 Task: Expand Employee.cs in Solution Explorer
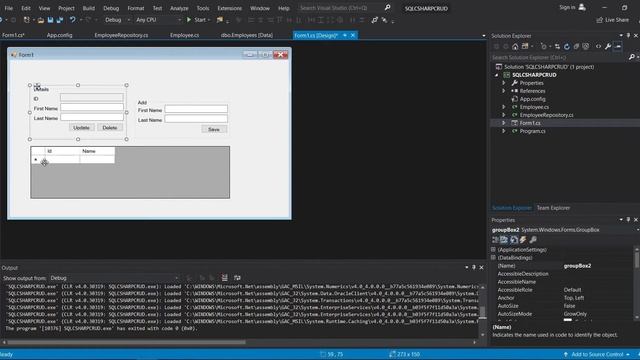(x=504, y=107)
